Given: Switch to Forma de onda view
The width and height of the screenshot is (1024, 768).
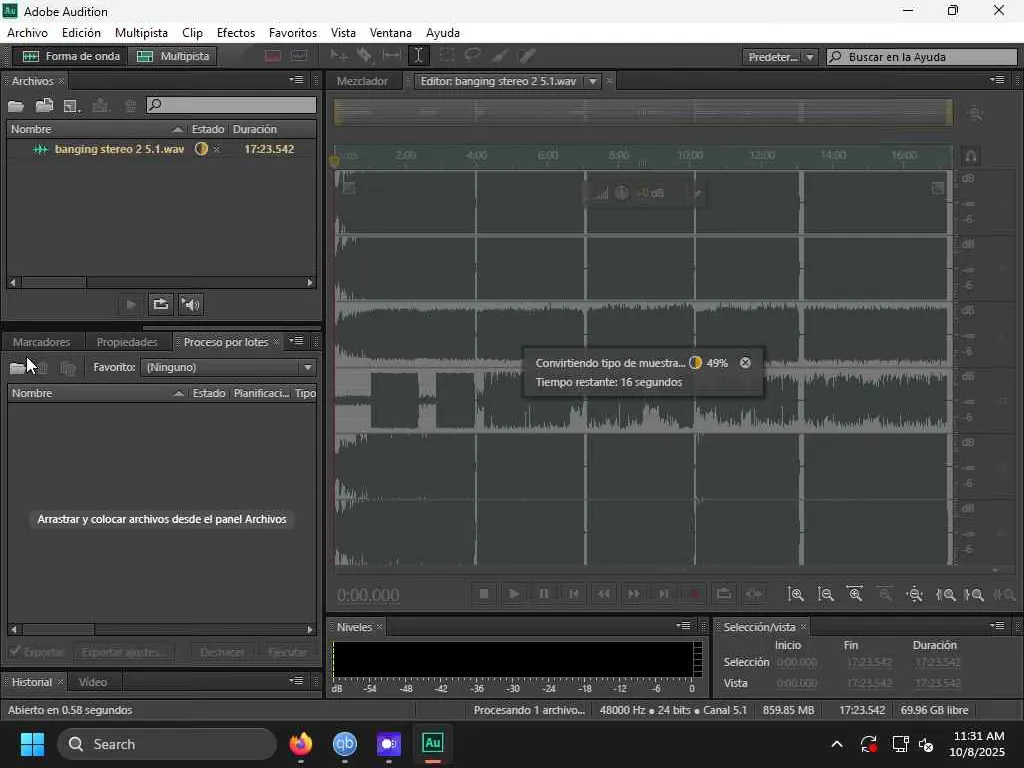Looking at the screenshot, I should point(71,56).
